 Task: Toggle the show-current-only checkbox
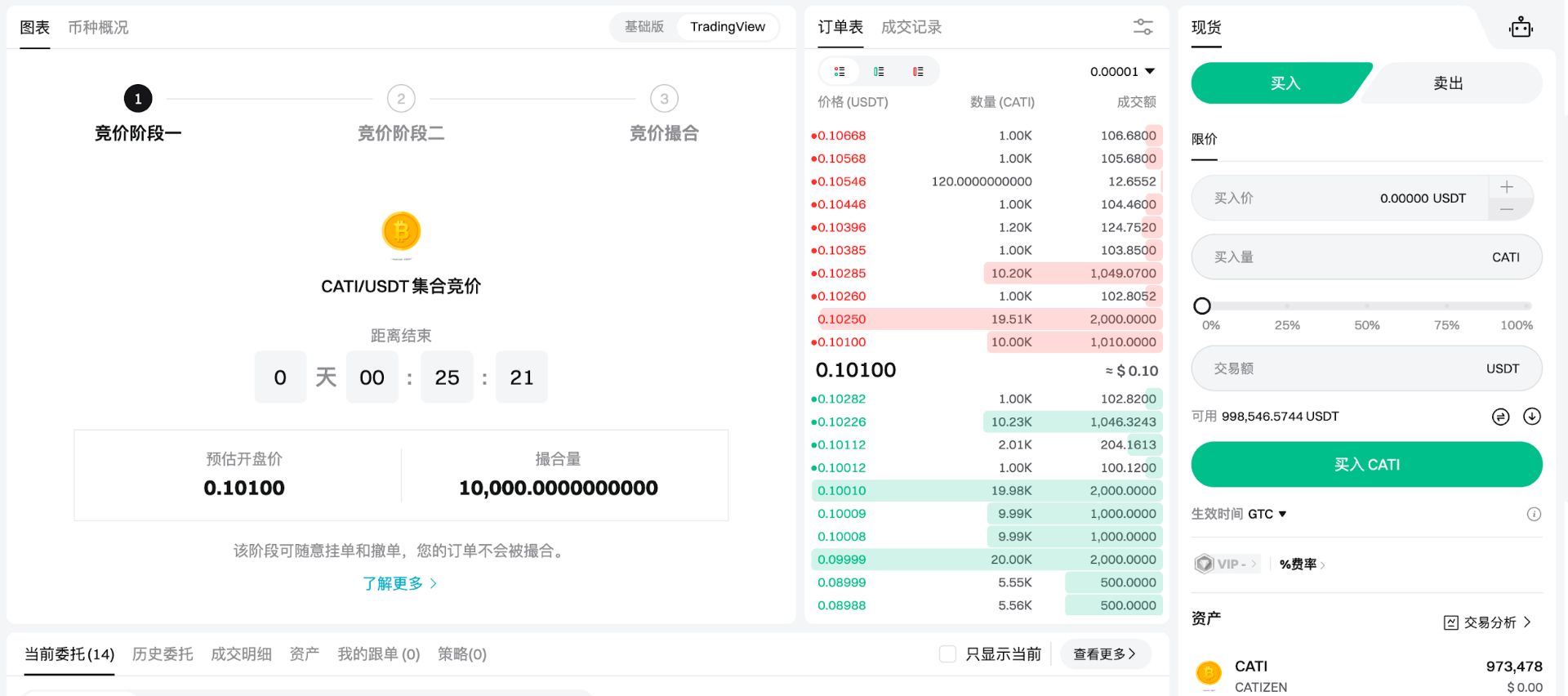click(x=947, y=654)
